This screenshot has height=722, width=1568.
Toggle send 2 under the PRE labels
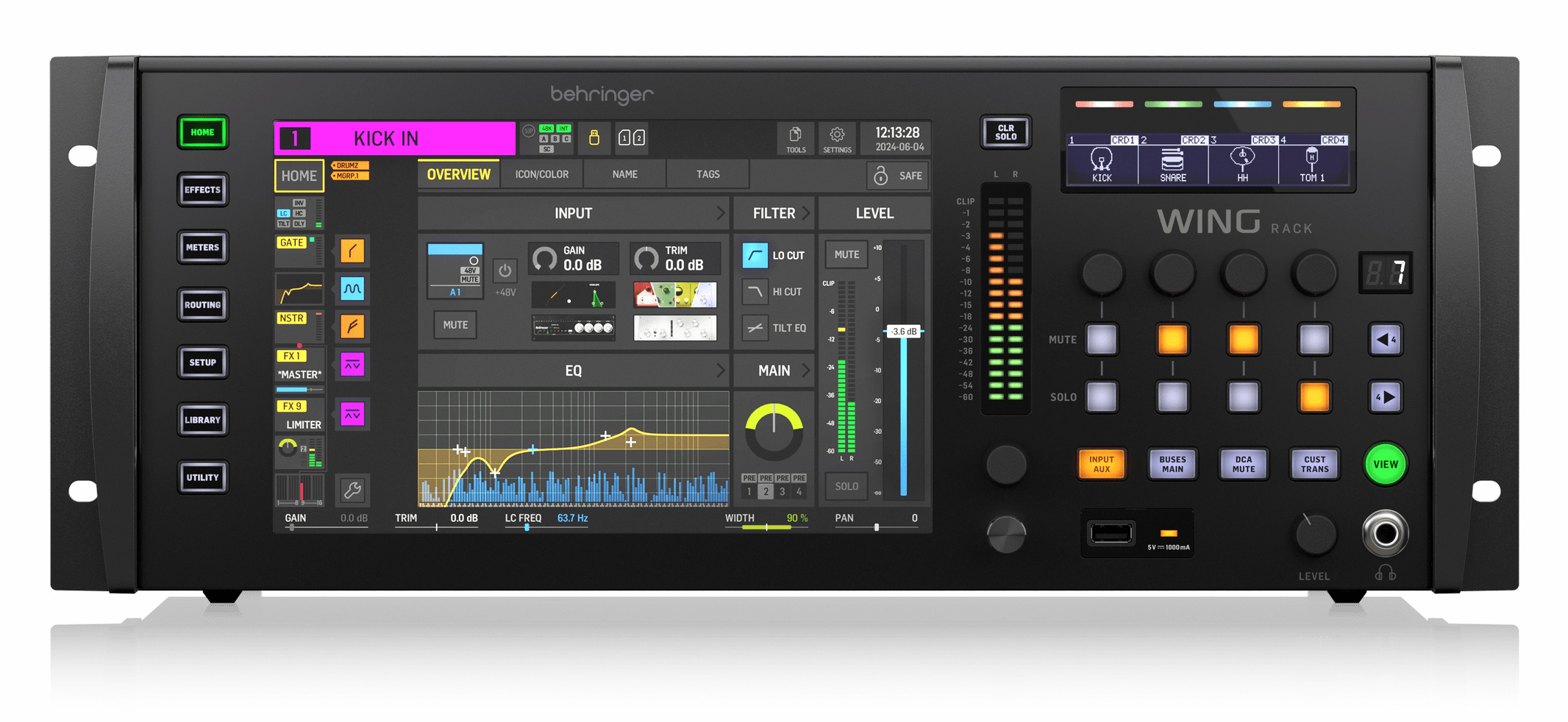[766, 491]
